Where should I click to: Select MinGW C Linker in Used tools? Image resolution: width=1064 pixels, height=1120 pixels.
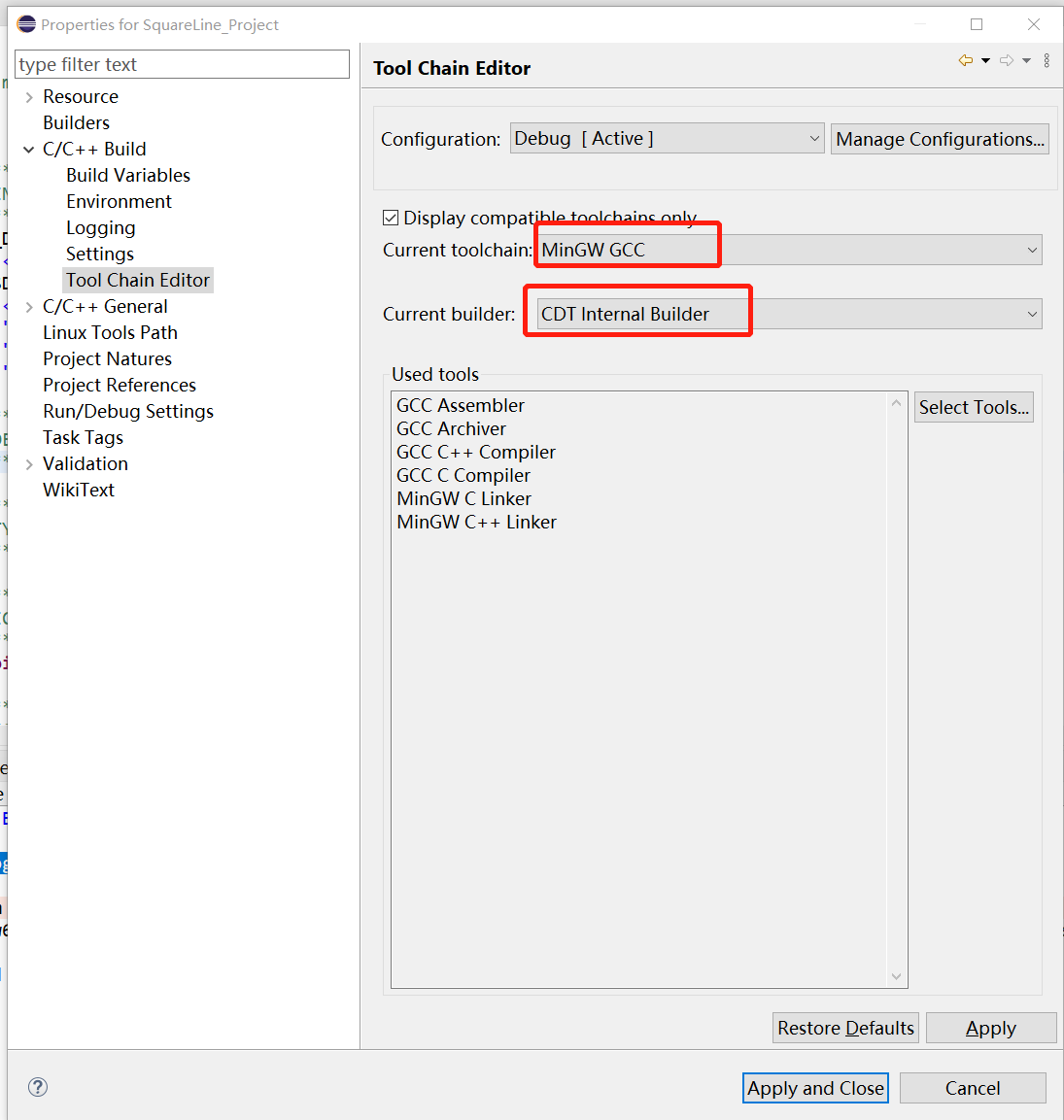click(463, 498)
